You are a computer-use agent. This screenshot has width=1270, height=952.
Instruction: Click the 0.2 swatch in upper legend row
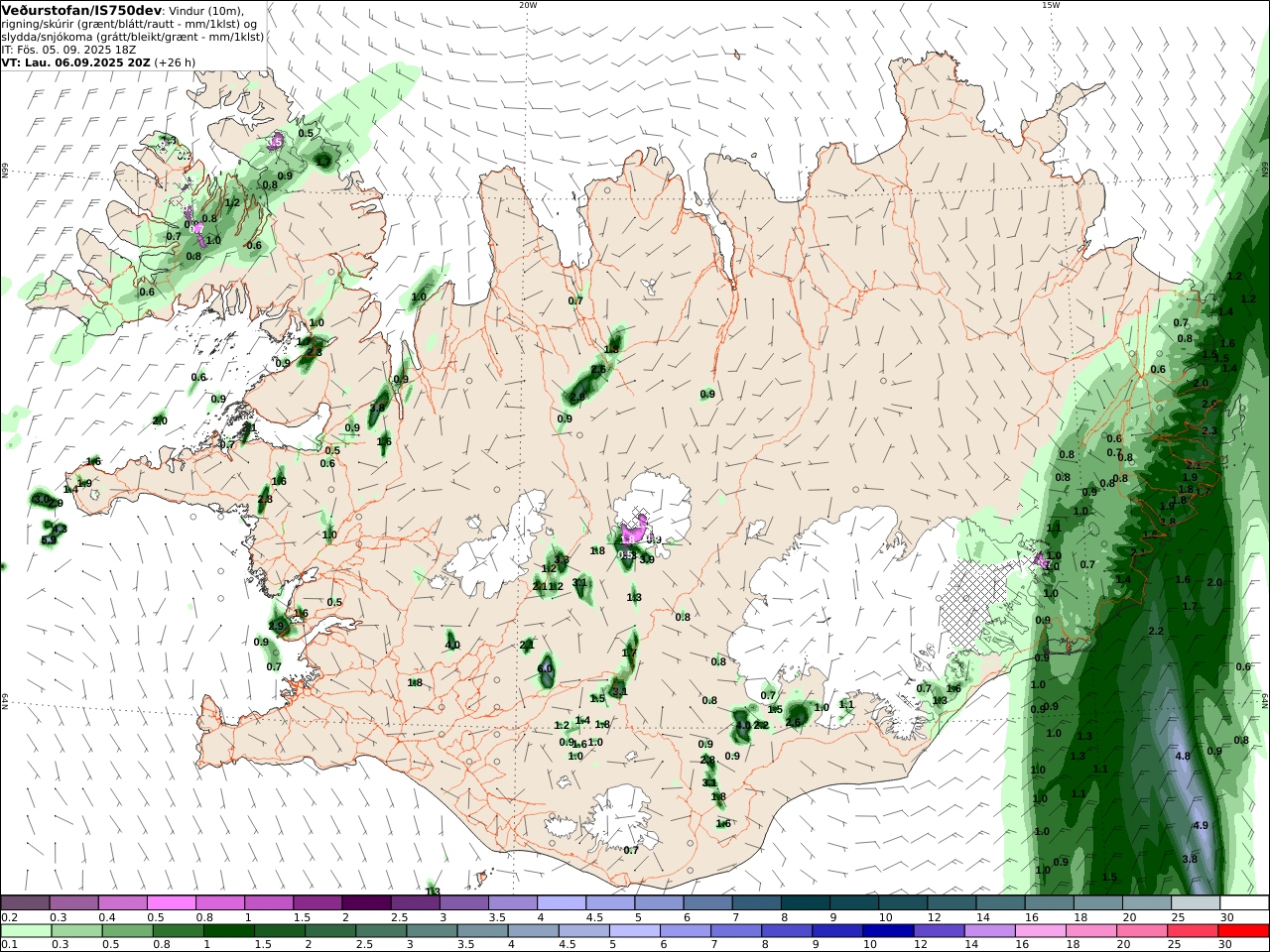(x=25, y=903)
